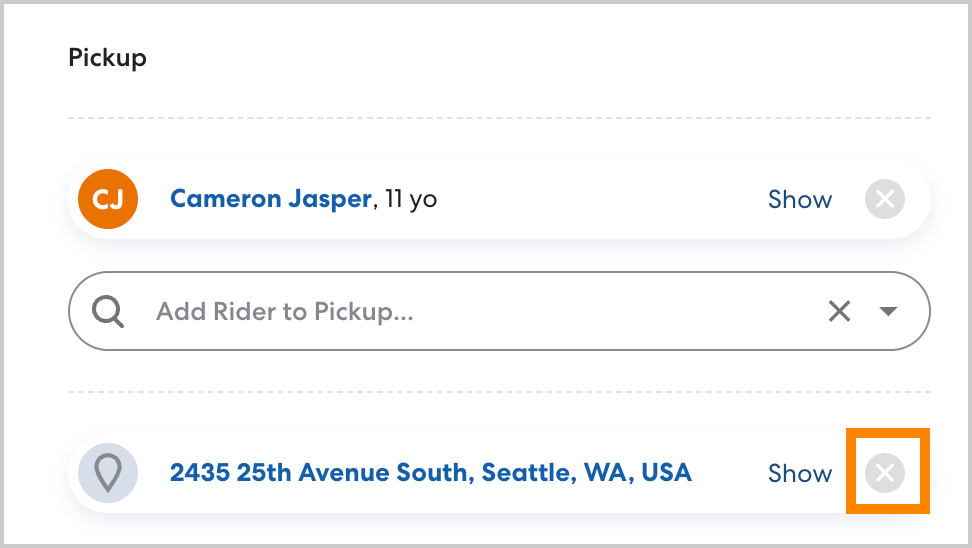Image resolution: width=972 pixels, height=548 pixels.
Task: Remove the 2435 25th Avenue South address
Action: [x=884, y=473]
